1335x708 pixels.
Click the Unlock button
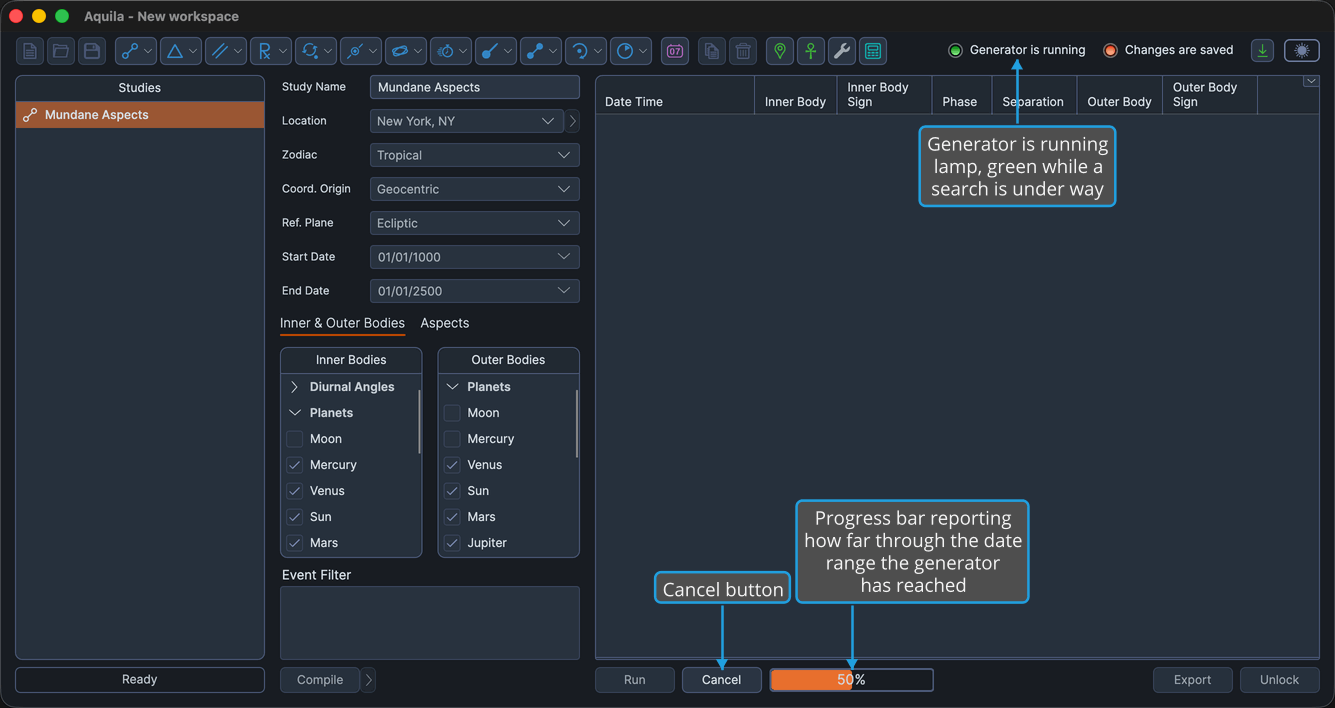1280,680
